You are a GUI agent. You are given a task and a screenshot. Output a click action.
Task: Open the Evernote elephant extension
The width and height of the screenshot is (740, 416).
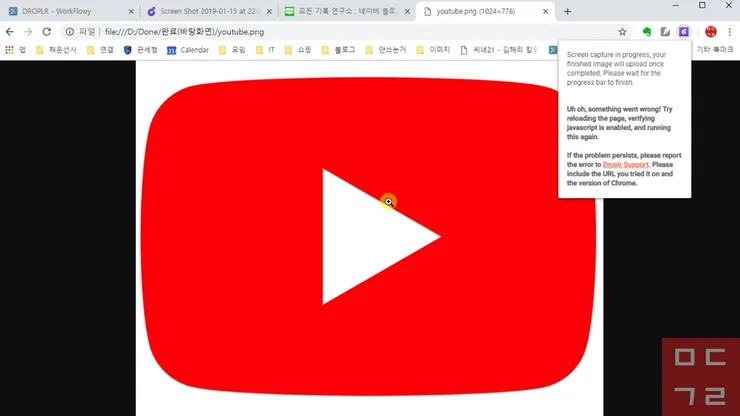(647, 32)
